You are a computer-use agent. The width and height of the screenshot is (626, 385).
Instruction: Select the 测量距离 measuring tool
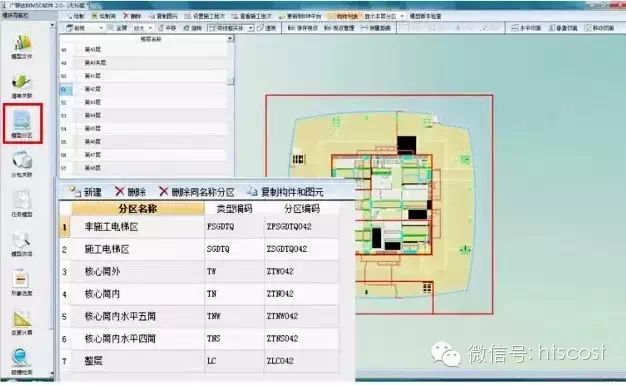(375, 28)
